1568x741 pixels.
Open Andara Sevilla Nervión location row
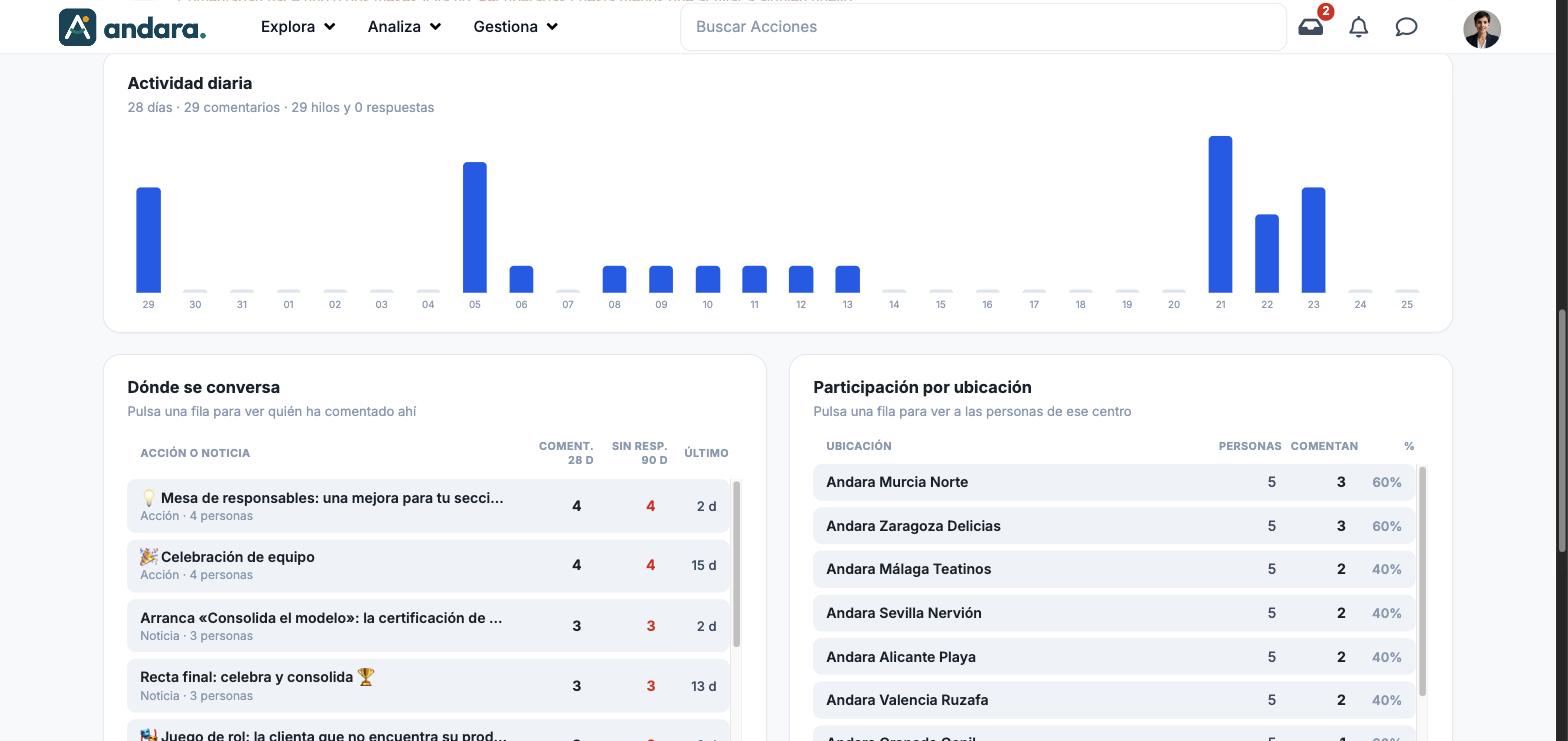pos(1114,613)
